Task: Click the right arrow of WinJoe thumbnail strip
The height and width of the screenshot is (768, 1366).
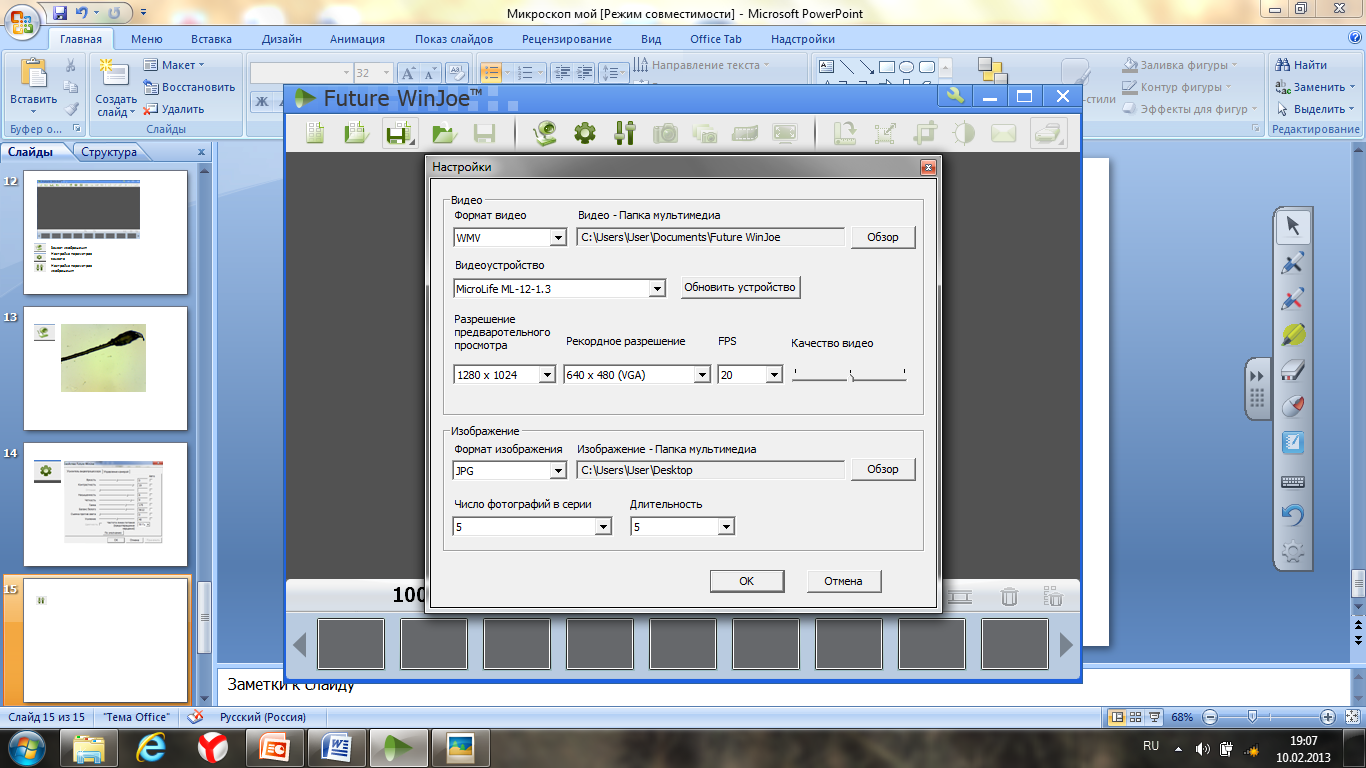Action: tap(1066, 645)
